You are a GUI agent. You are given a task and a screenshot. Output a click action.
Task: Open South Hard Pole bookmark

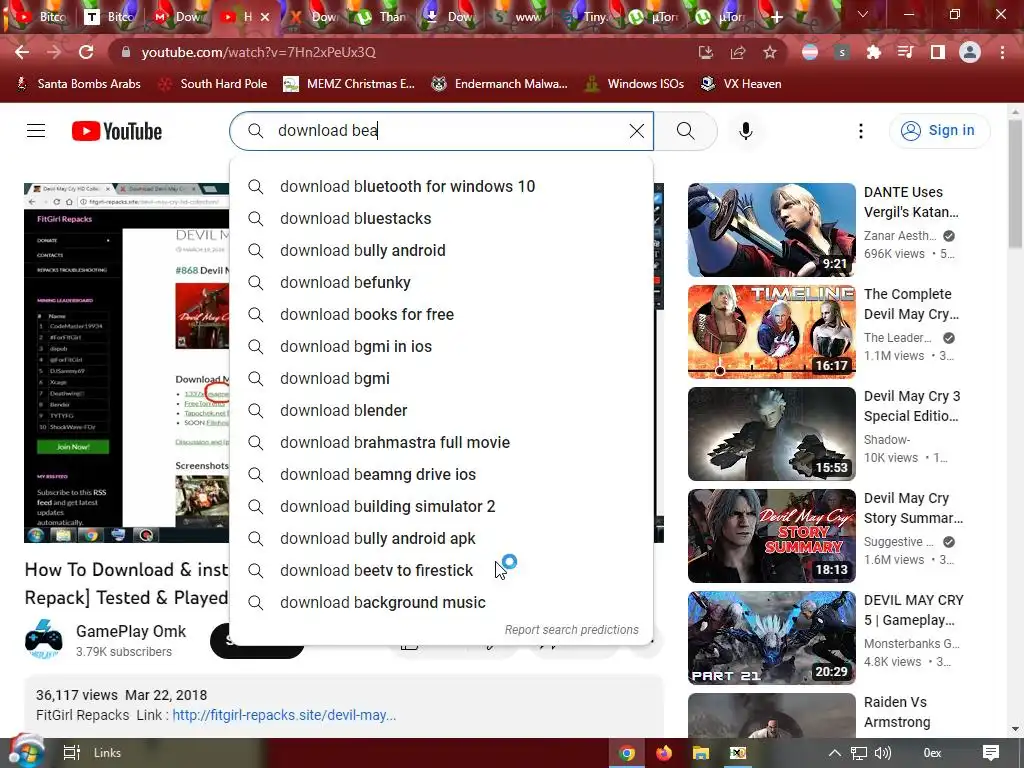(214, 84)
